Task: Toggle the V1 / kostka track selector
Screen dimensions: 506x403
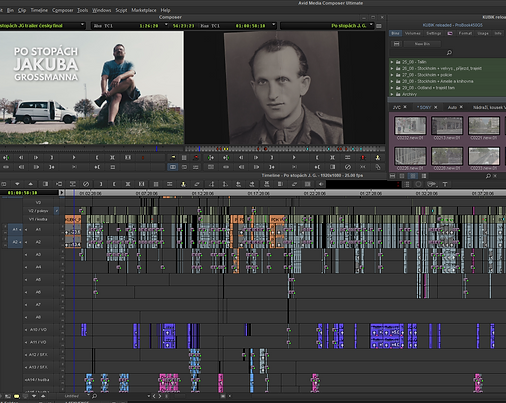Action: tap(38, 219)
